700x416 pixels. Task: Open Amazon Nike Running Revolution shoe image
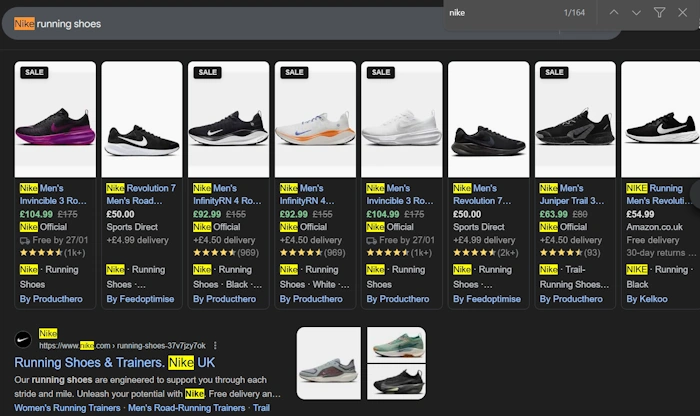(660, 119)
